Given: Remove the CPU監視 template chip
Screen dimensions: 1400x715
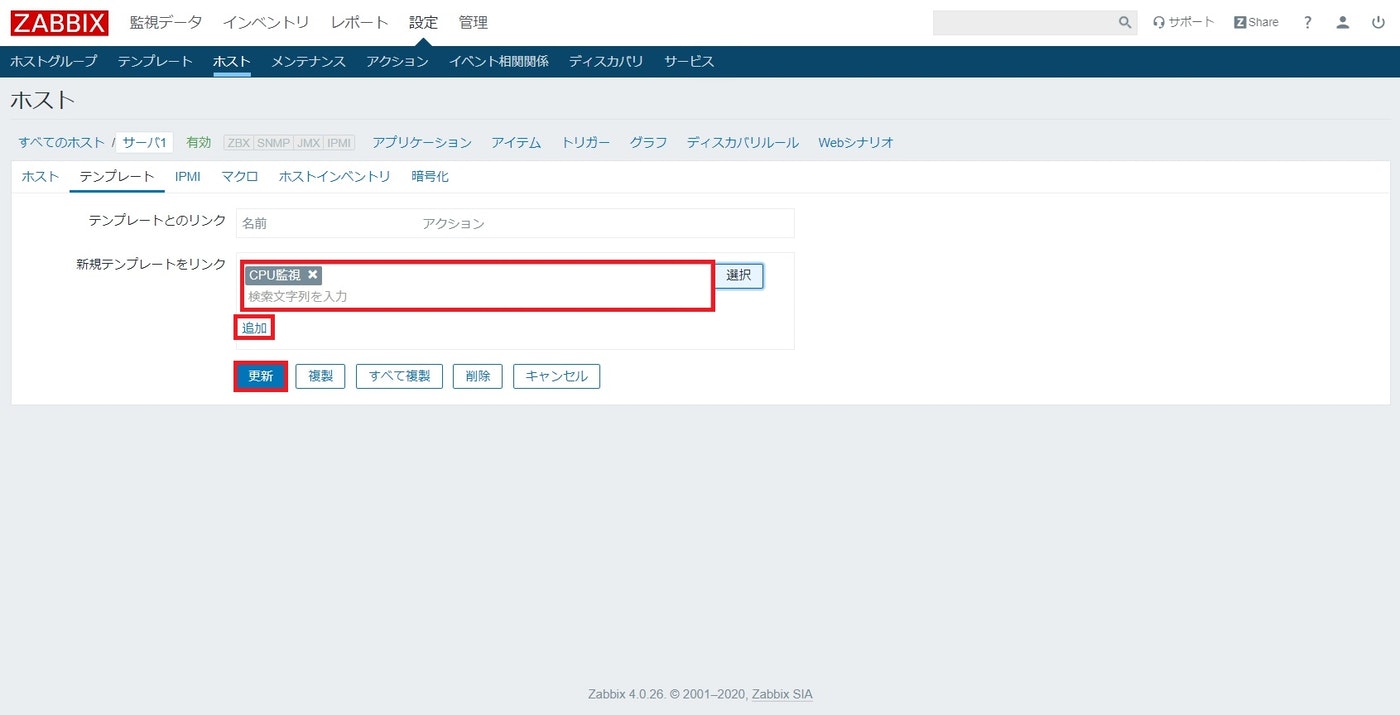Looking at the screenshot, I should coord(313,274).
